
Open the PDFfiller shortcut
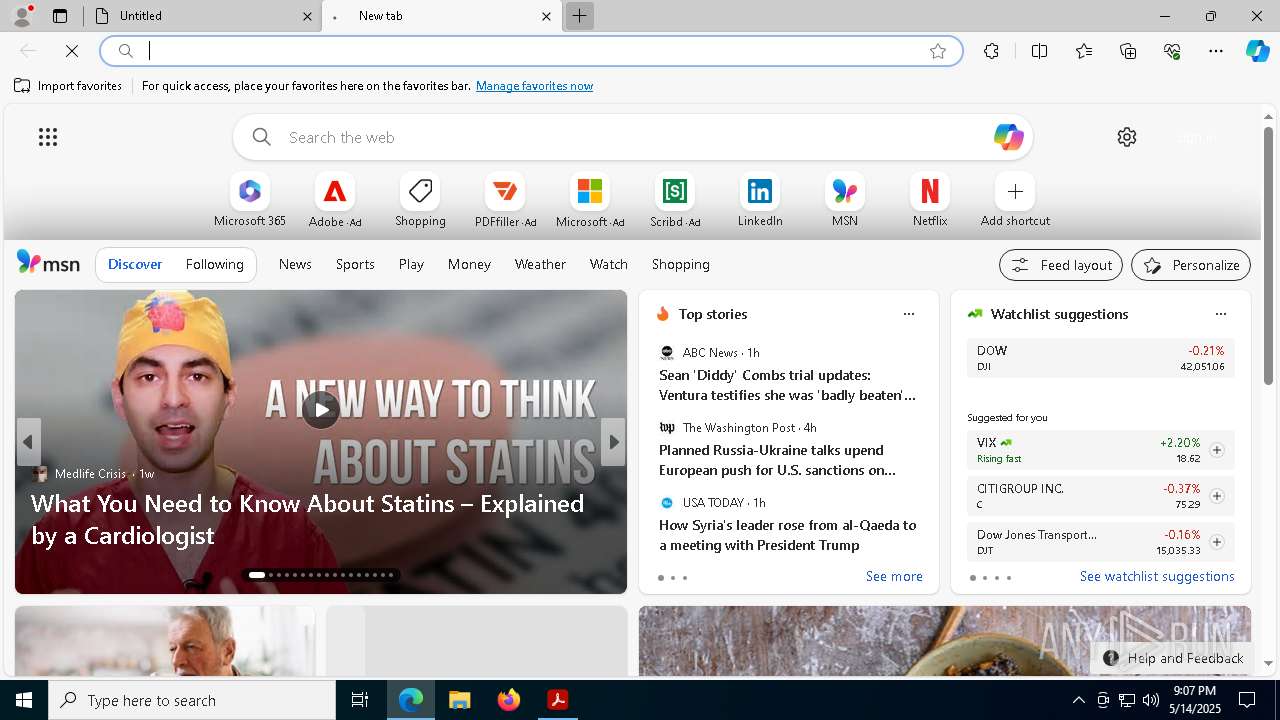[x=505, y=200]
